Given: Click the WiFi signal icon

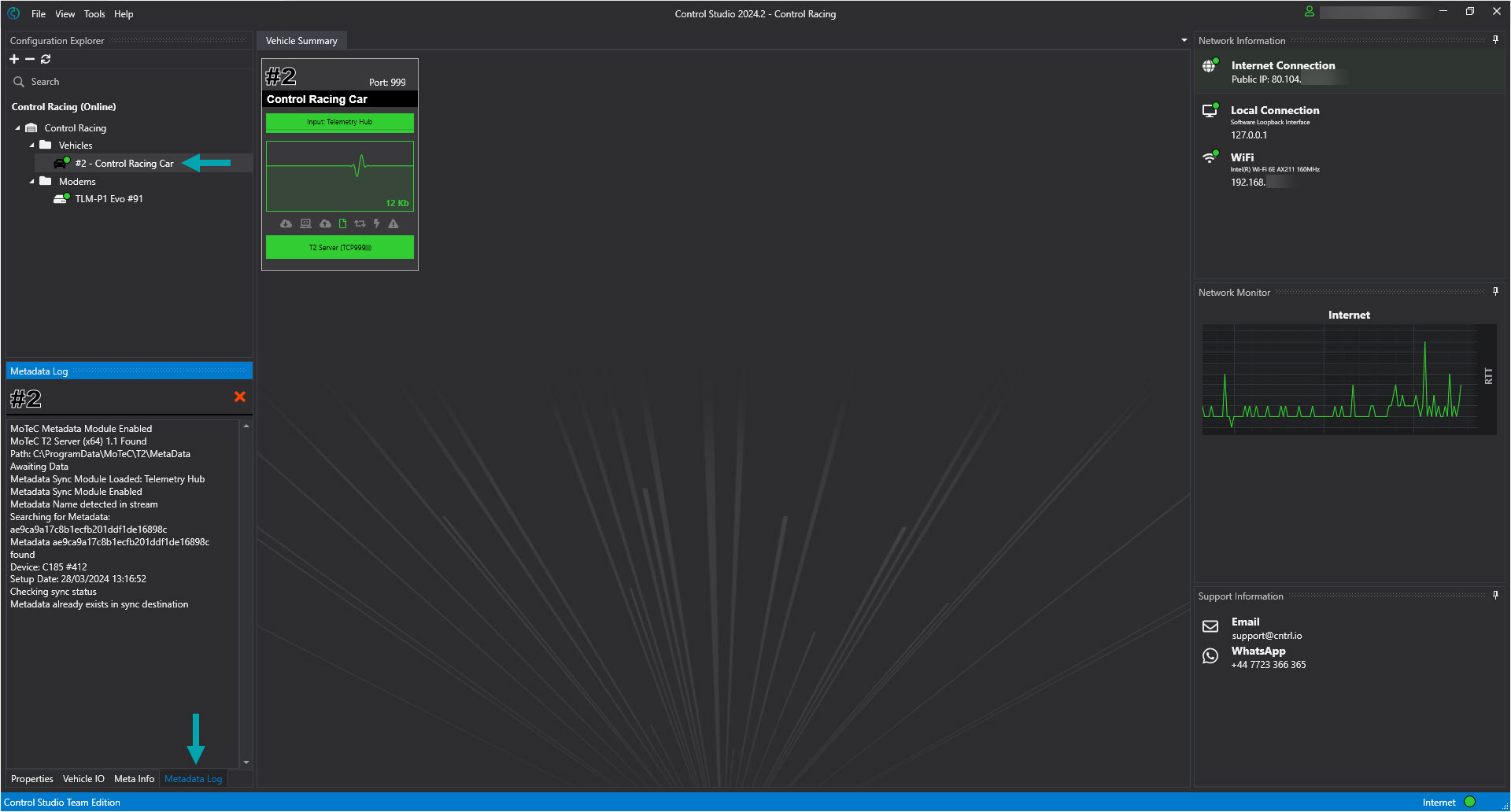Looking at the screenshot, I should pyautogui.click(x=1210, y=157).
